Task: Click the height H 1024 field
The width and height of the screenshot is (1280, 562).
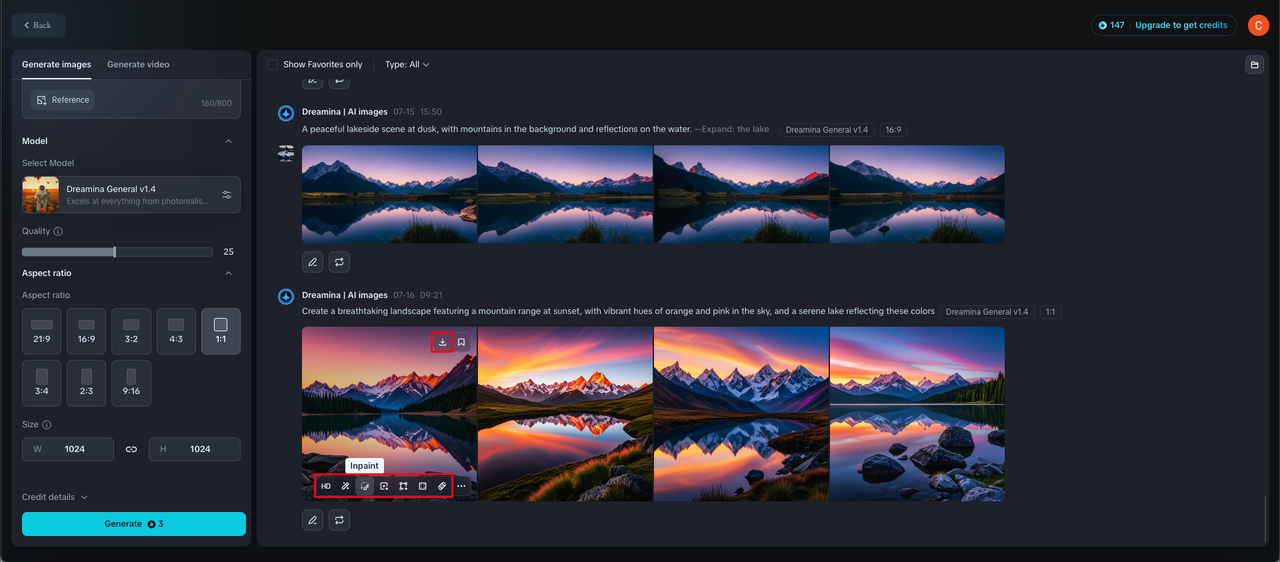Action: pos(194,449)
